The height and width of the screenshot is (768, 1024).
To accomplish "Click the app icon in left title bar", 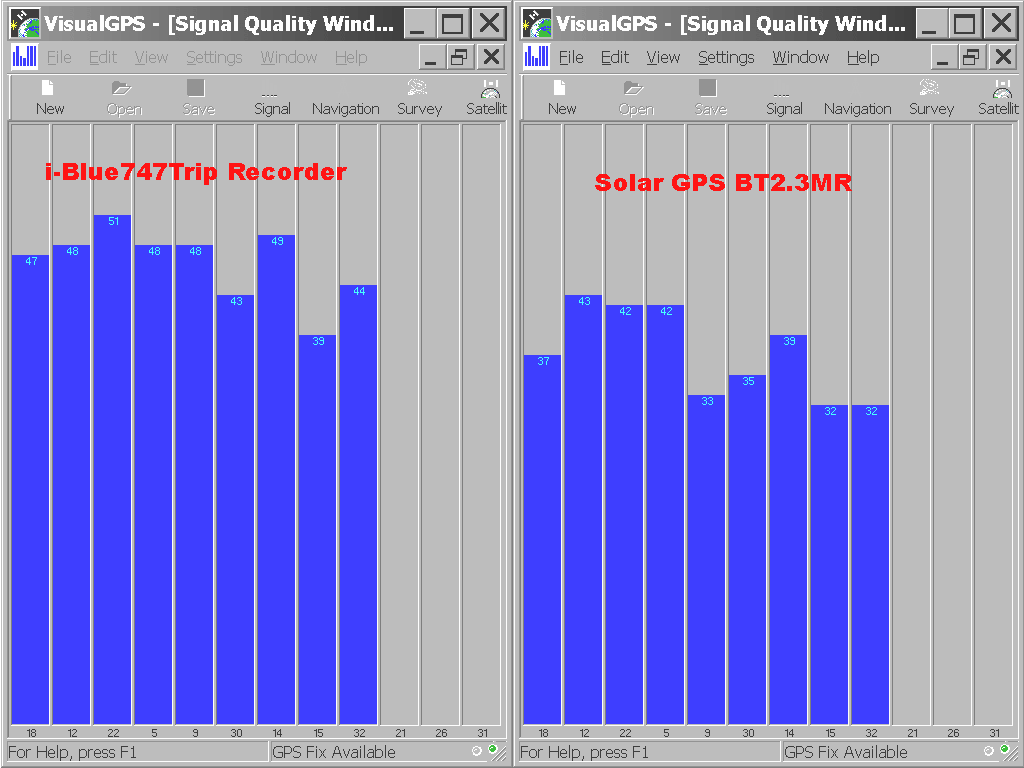I will click(x=25, y=24).
